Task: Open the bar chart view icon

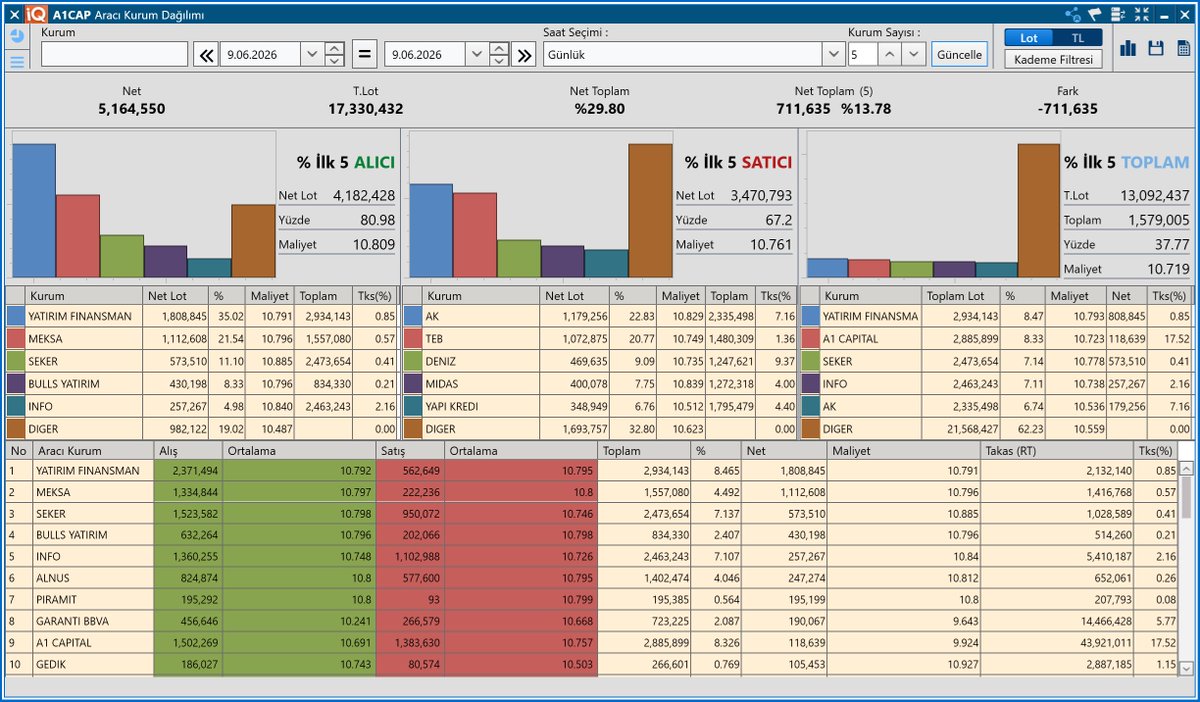Action: [x=1129, y=49]
